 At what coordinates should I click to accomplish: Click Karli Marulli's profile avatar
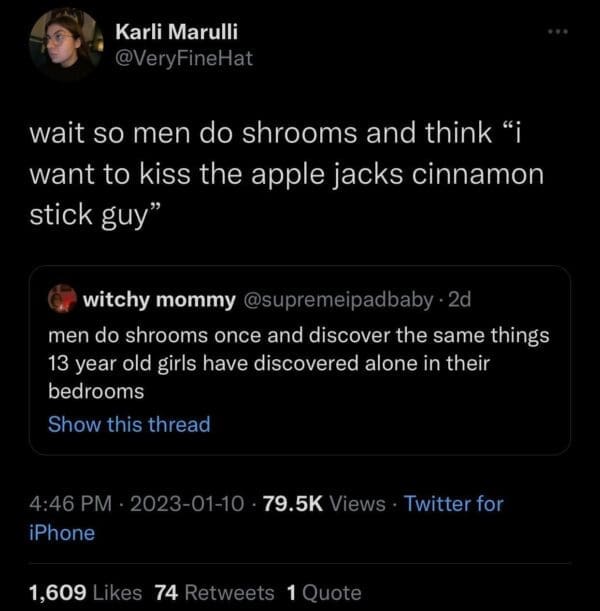tap(67, 44)
